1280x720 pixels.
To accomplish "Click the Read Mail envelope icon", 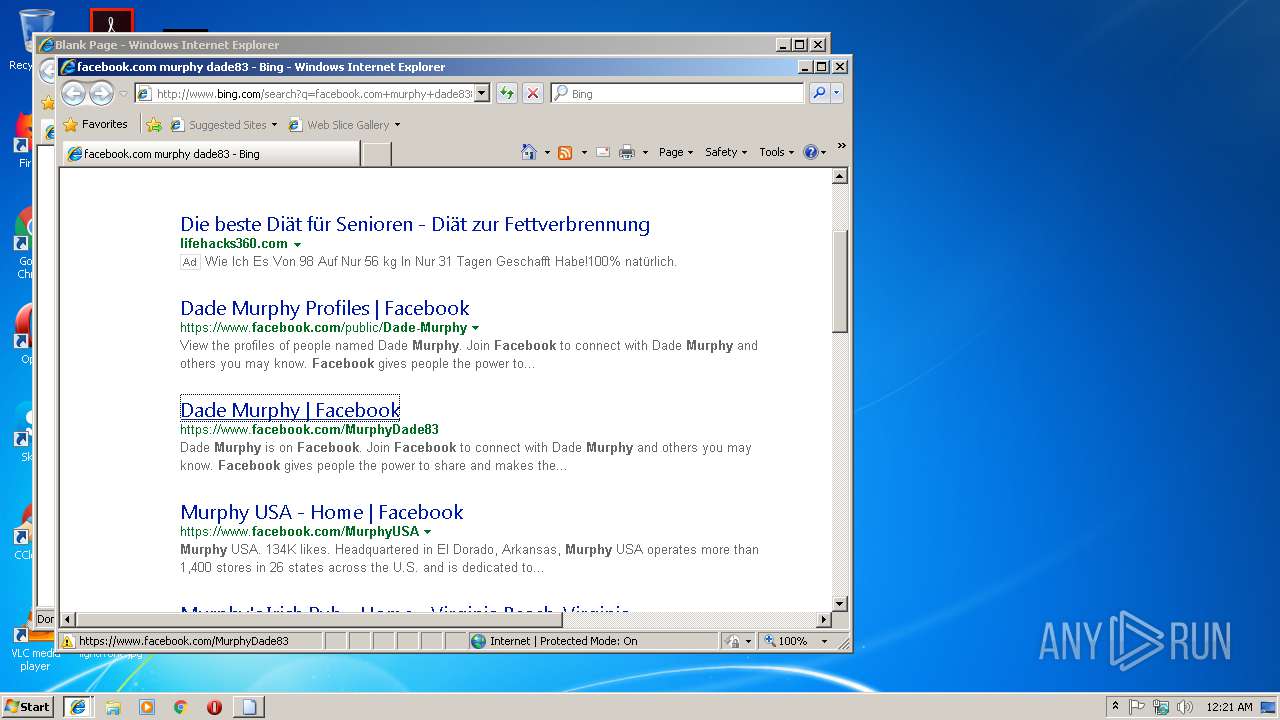I will [x=603, y=152].
